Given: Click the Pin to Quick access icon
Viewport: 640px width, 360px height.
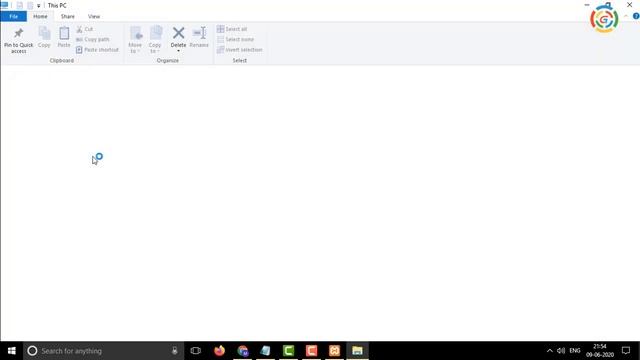Looking at the screenshot, I should click(18, 33).
